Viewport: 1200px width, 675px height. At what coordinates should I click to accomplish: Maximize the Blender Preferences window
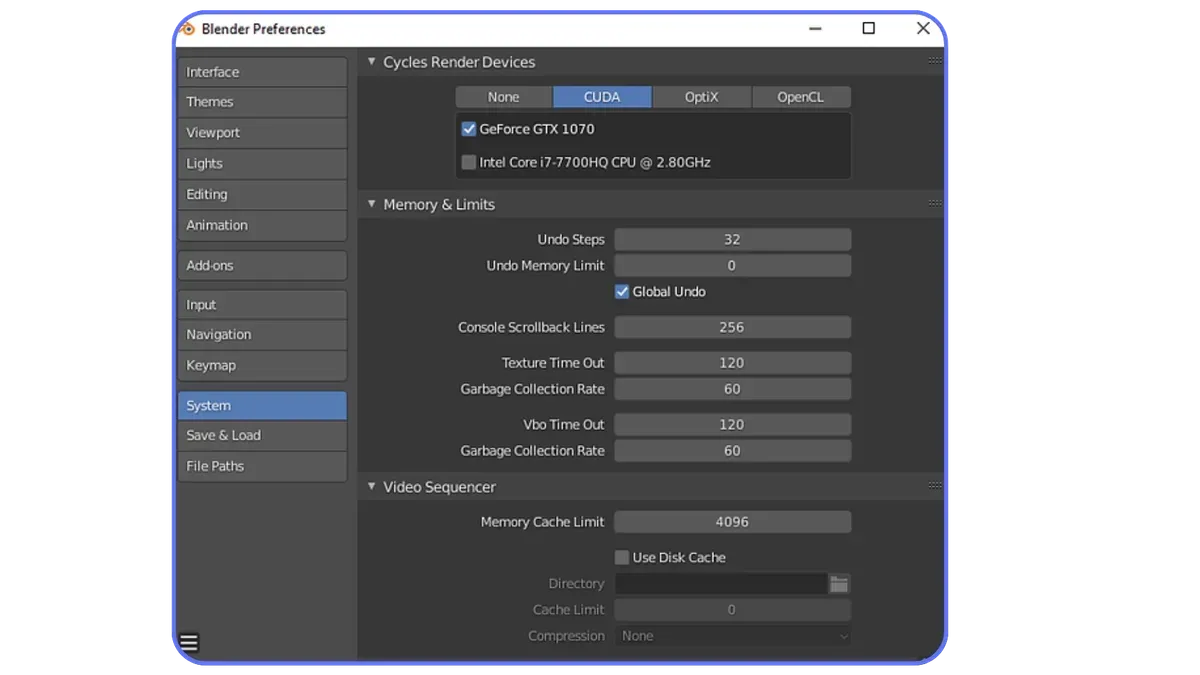pyautogui.click(x=869, y=29)
